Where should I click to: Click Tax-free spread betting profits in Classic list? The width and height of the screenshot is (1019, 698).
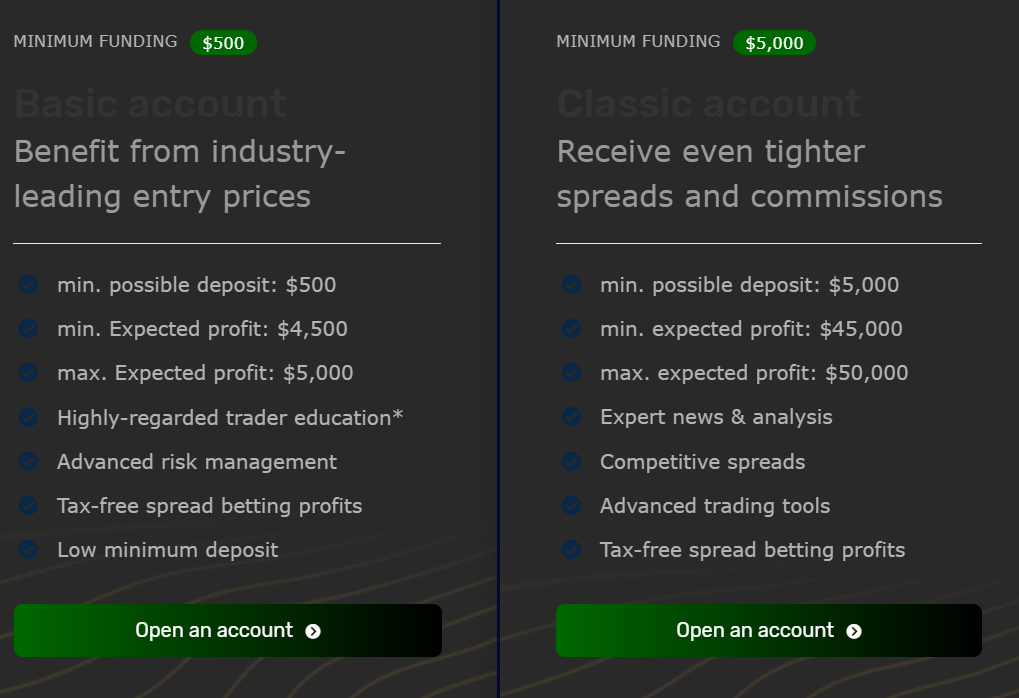click(x=753, y=550)
